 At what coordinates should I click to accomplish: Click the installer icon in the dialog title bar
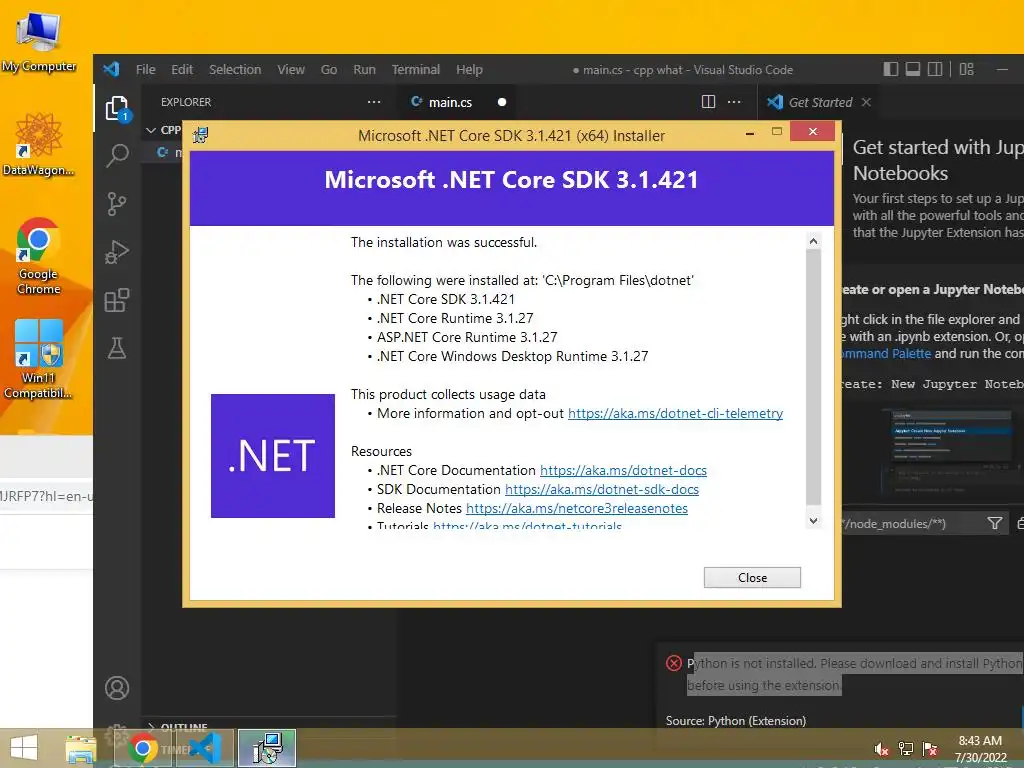[x=200, y=135]
